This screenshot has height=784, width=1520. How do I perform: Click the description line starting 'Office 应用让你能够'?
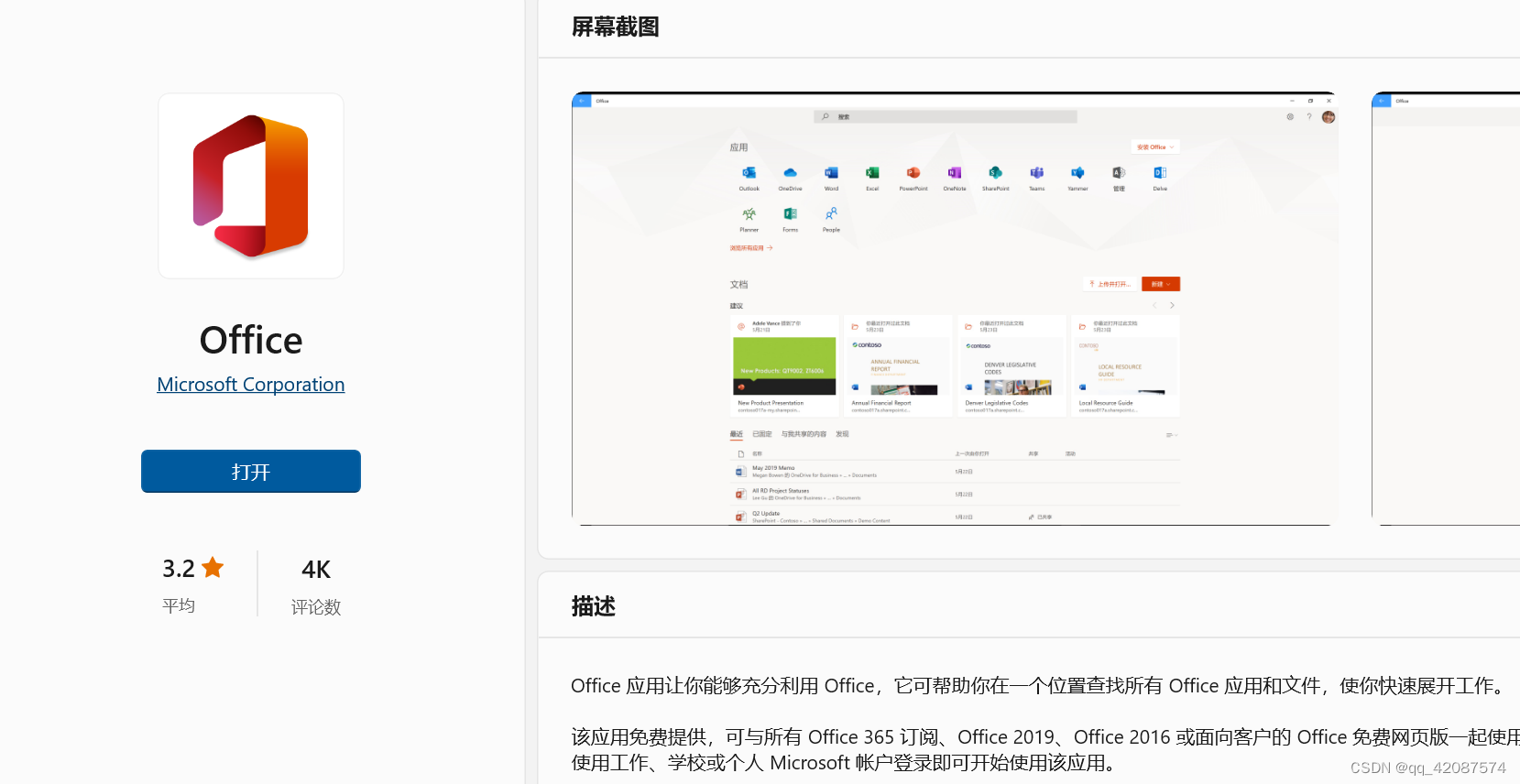(1039, 686)
